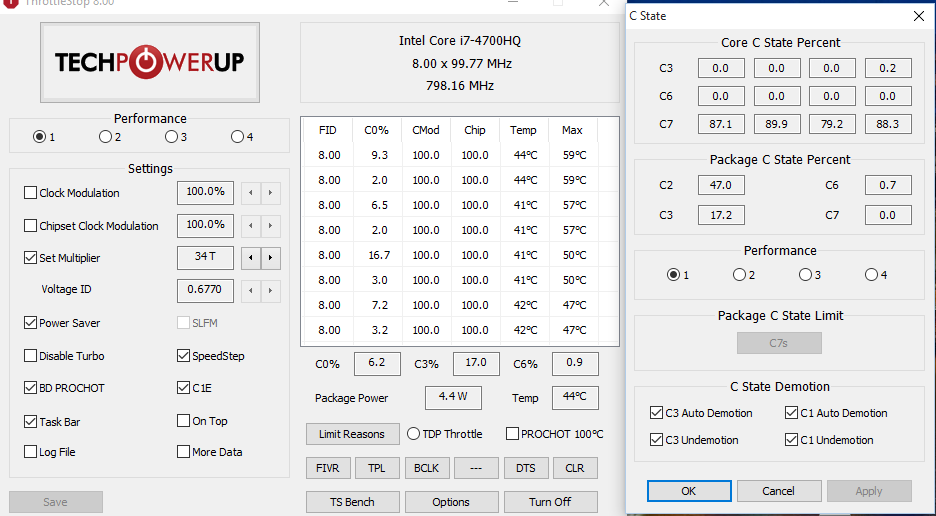The height and width of the screenshot is (516, 936).
Task: Click the Max column header
Action: click(572, 130)
